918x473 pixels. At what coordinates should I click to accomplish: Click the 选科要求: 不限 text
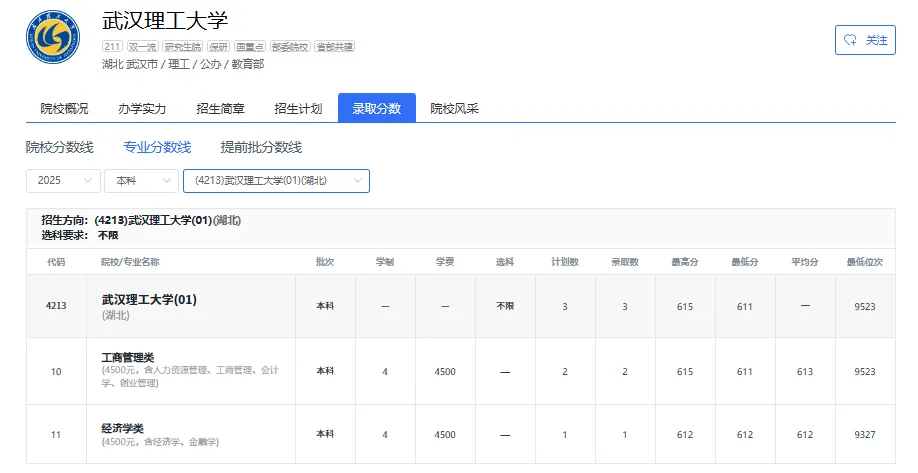pos(80,235)
